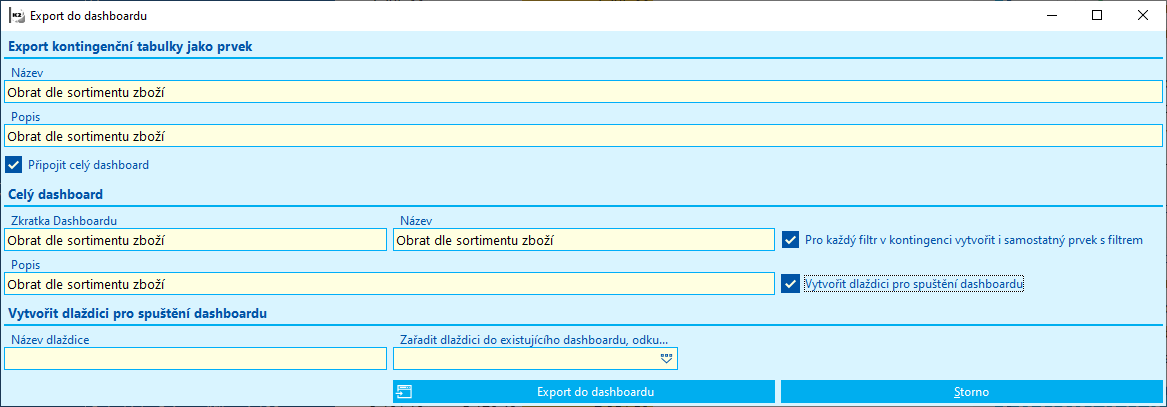Click the application icon in title bar

[16, 15]
